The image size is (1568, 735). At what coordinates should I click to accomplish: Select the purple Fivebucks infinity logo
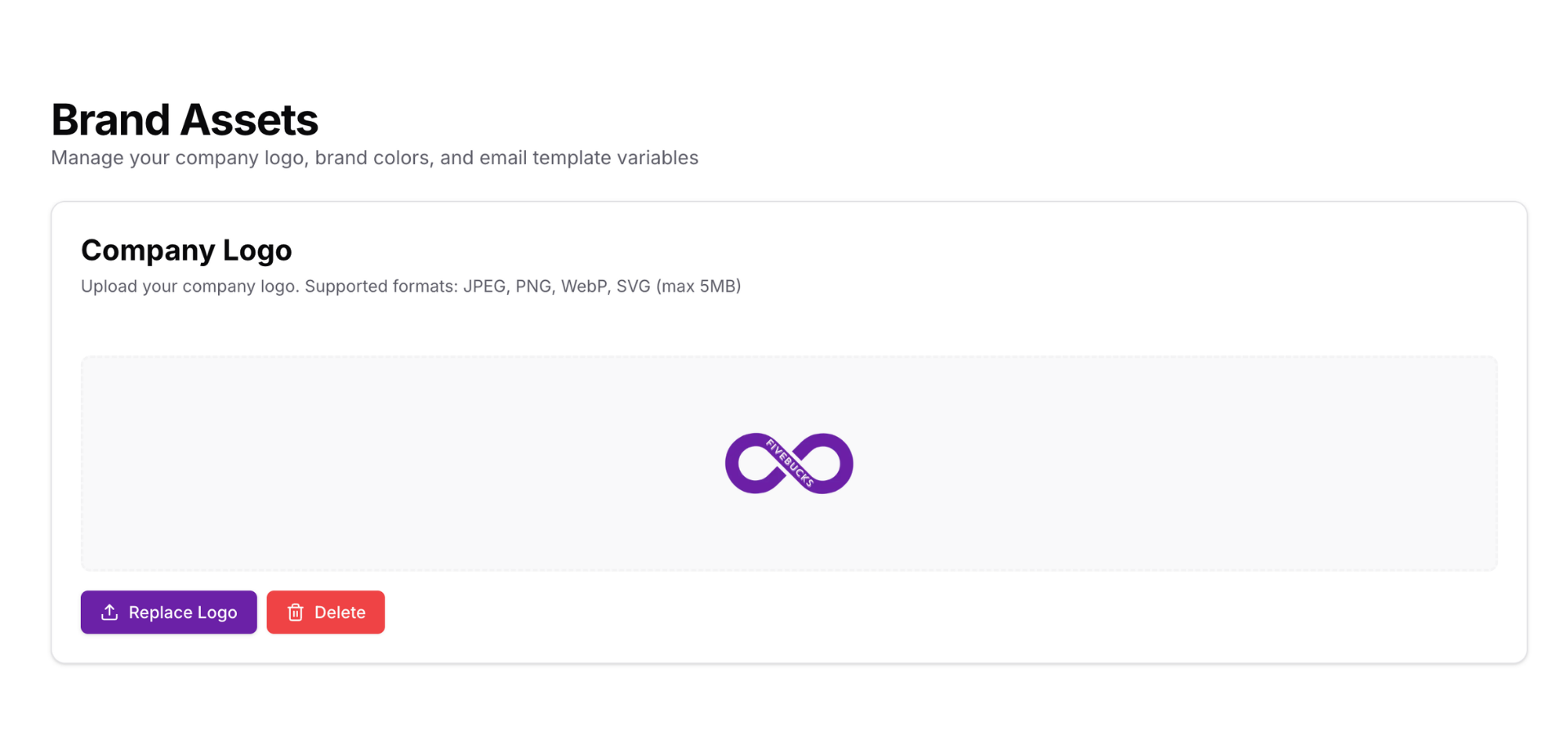coord(789,463)
